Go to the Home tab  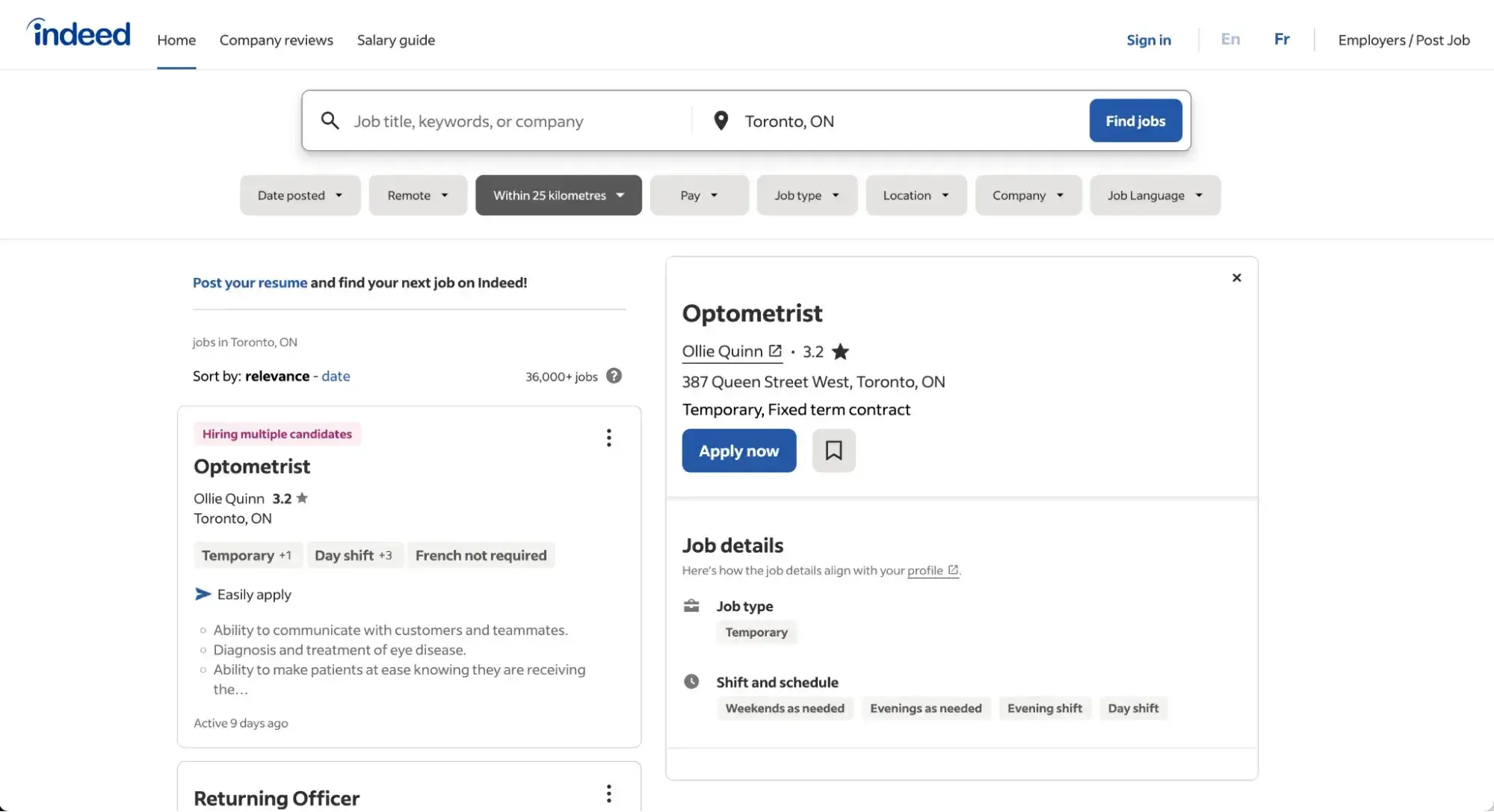(x=176, y=40)
